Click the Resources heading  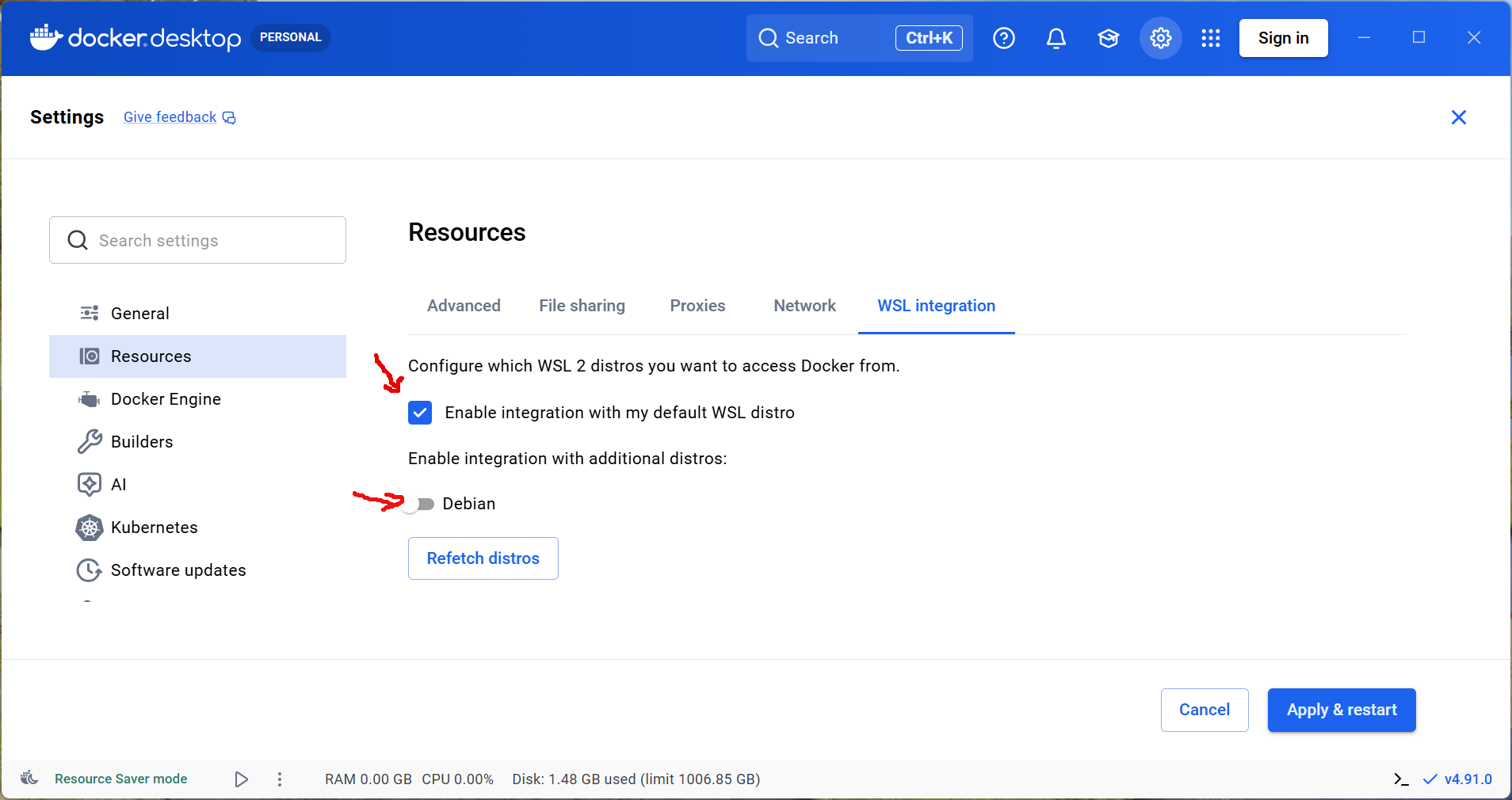[467, 232]
